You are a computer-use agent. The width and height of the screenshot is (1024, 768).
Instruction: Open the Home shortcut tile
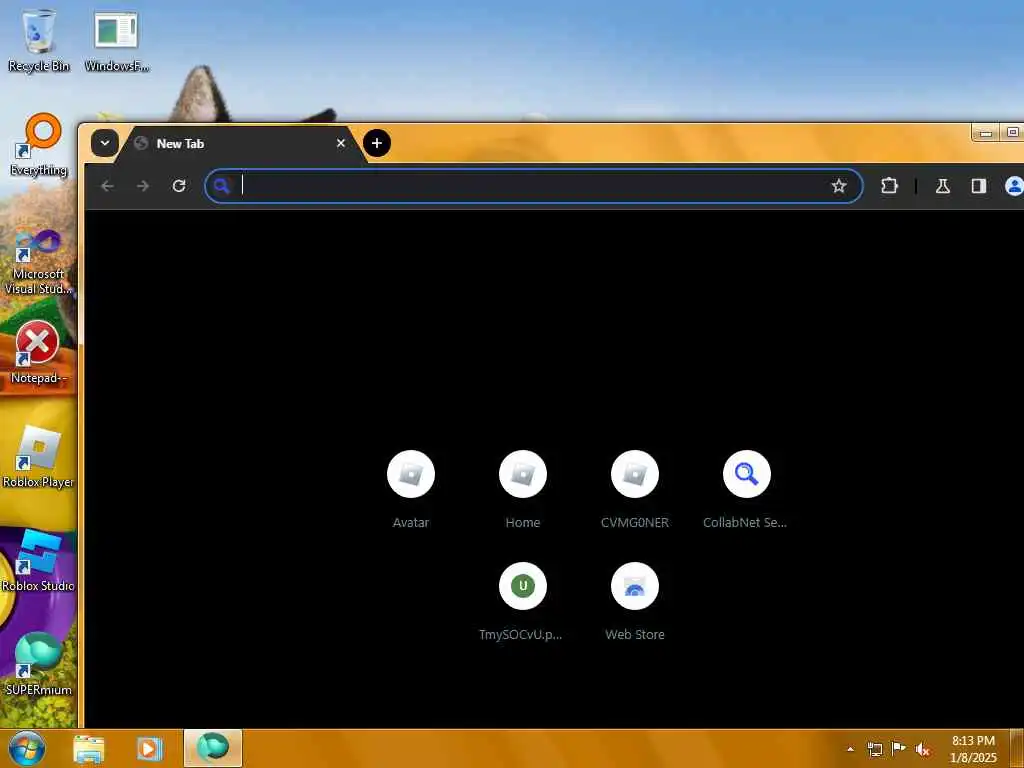(522, 490)
